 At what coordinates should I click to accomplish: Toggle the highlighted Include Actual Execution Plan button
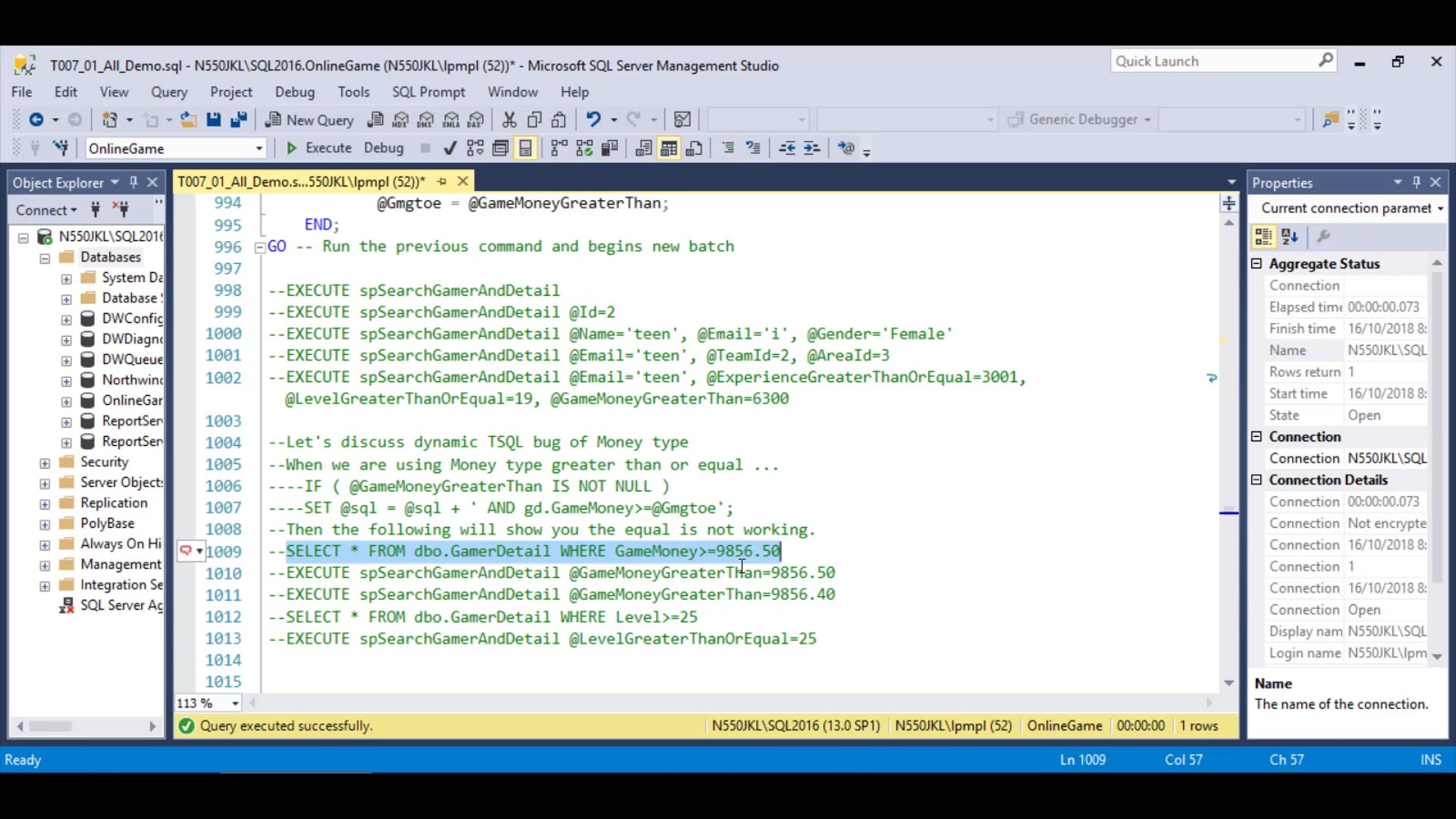526,149
